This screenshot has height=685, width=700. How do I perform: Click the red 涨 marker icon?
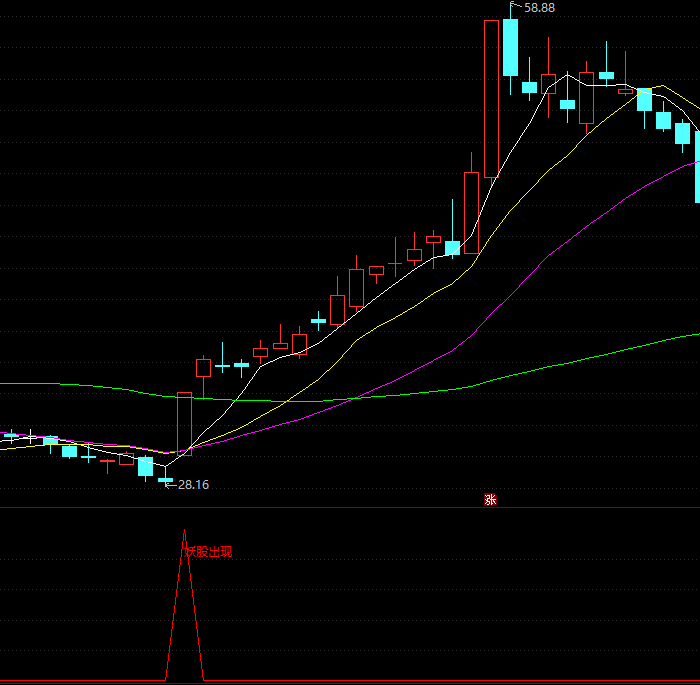click(x=490, y=499)
